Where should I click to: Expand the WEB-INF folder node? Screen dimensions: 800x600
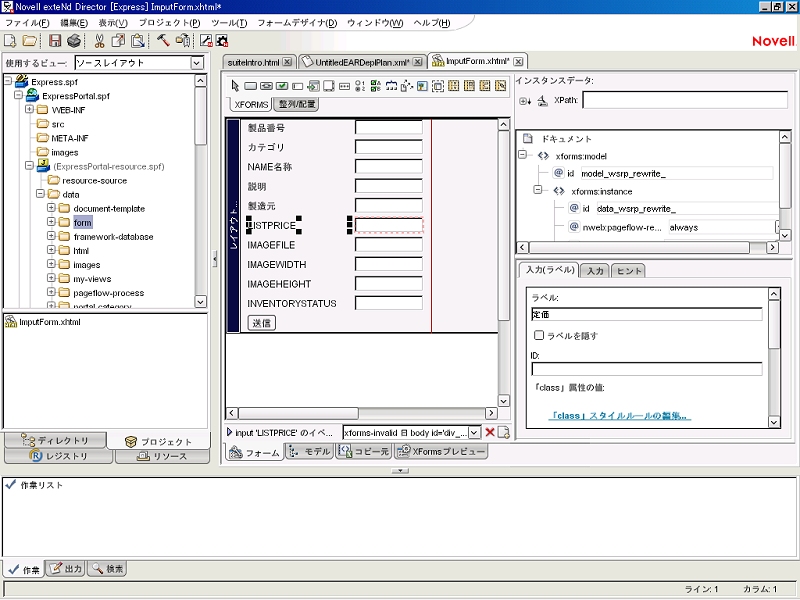click(29, 109)
